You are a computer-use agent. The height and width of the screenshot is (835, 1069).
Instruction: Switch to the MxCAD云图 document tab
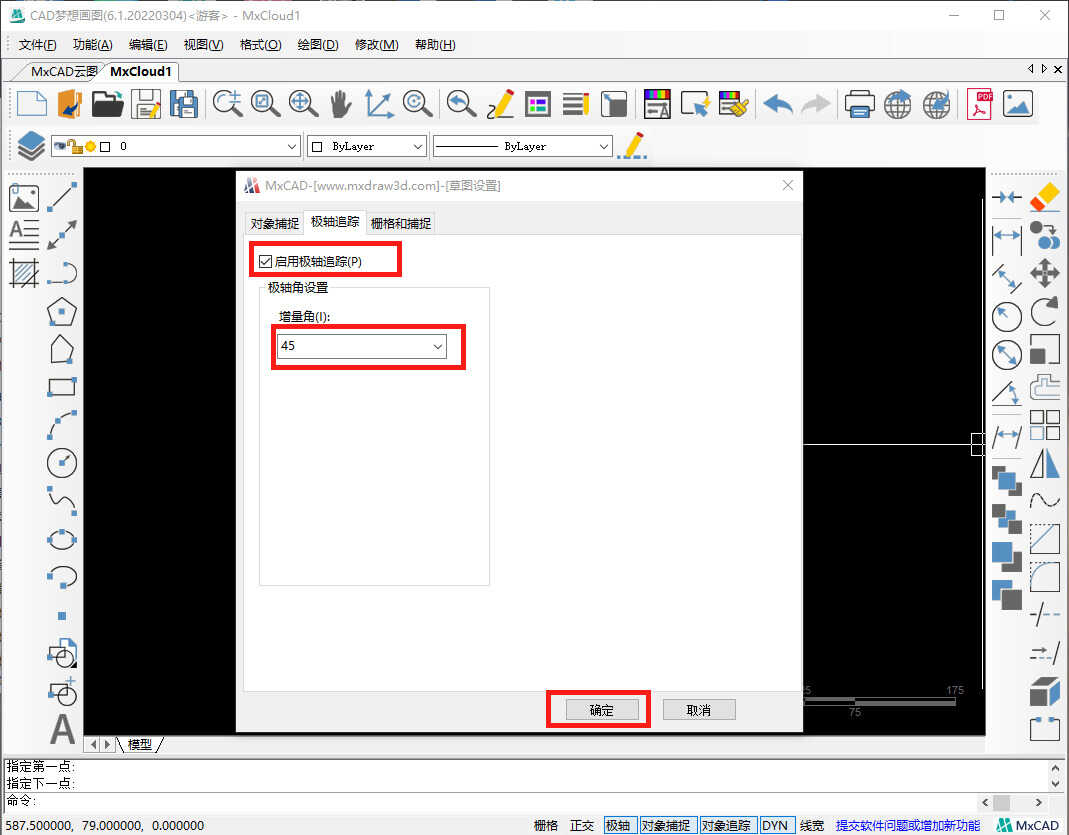coord(63,72)
